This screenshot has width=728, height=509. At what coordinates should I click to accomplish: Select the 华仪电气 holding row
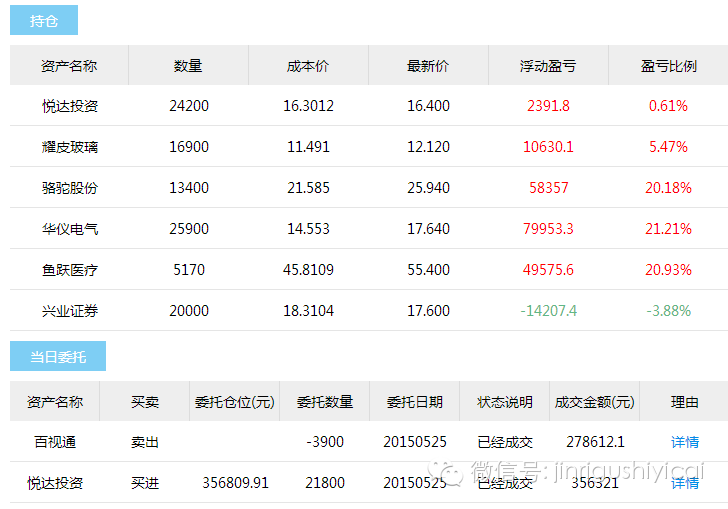(369, 228)
